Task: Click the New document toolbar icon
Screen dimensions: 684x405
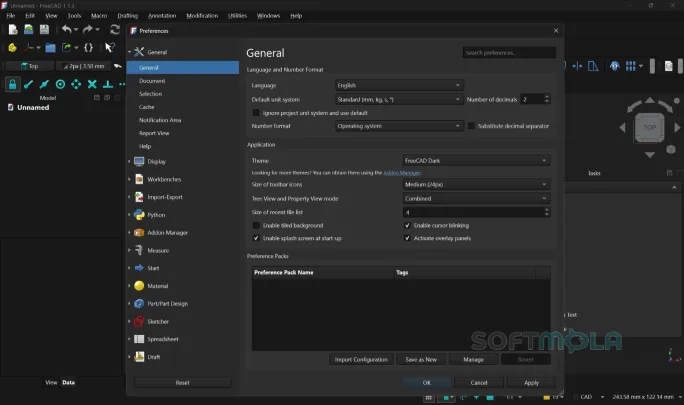Action: tap(13, 30)
